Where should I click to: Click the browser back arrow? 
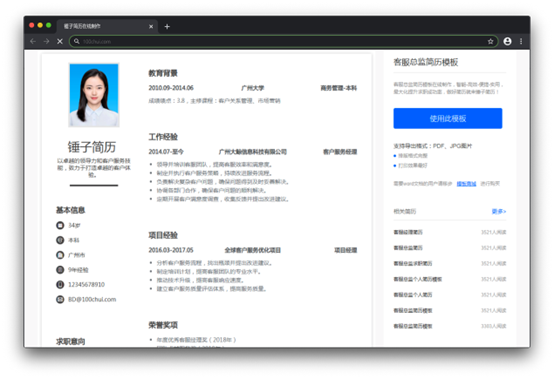(33, 41)
